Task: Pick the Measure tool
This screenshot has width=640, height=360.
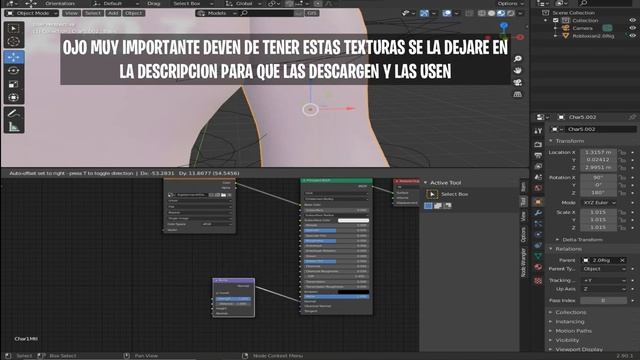Action: [13, 127]
